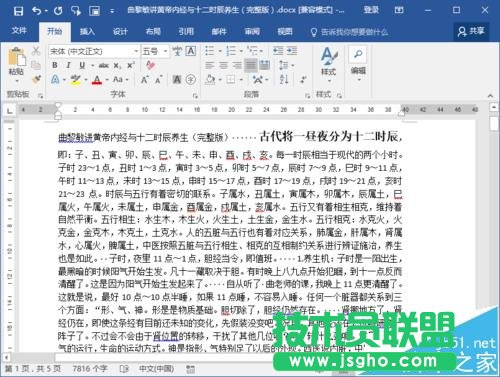Expand the Paste options arrow
This screenshot has width=500, height=377.
[16, 81]
